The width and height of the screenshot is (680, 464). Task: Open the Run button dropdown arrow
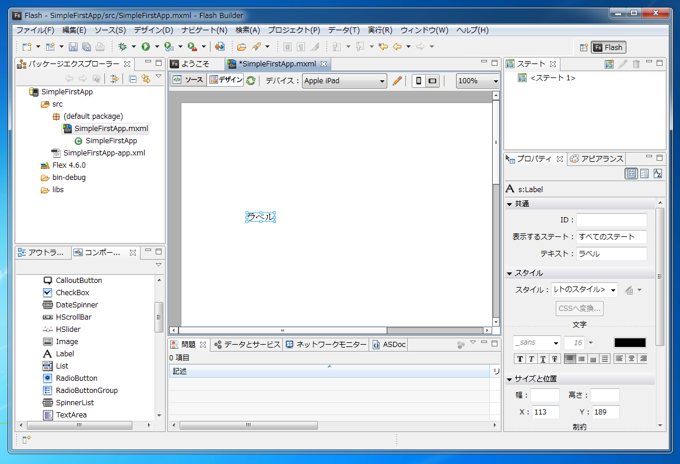tap(157, 46)
